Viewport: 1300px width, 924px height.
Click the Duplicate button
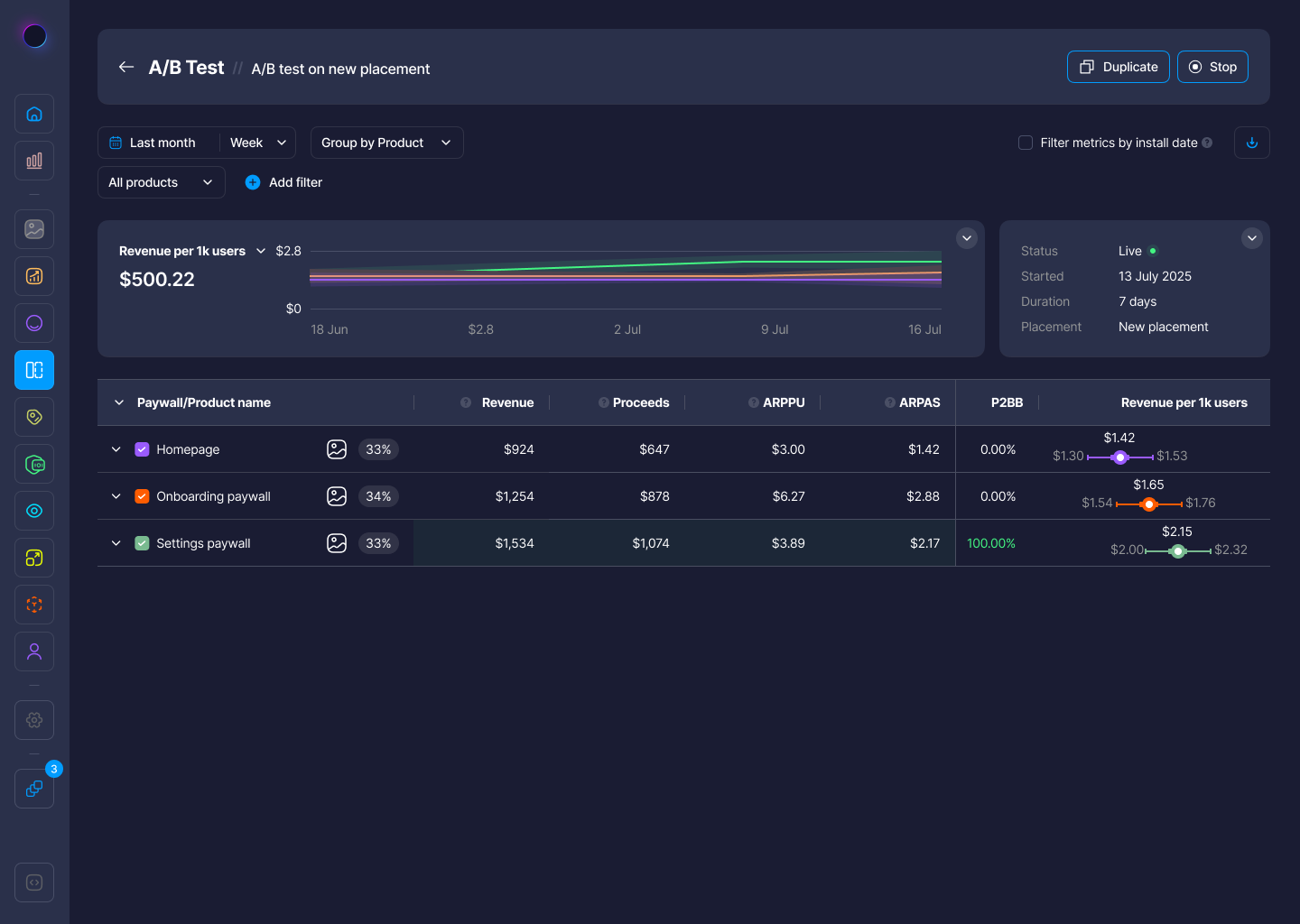1118,67
